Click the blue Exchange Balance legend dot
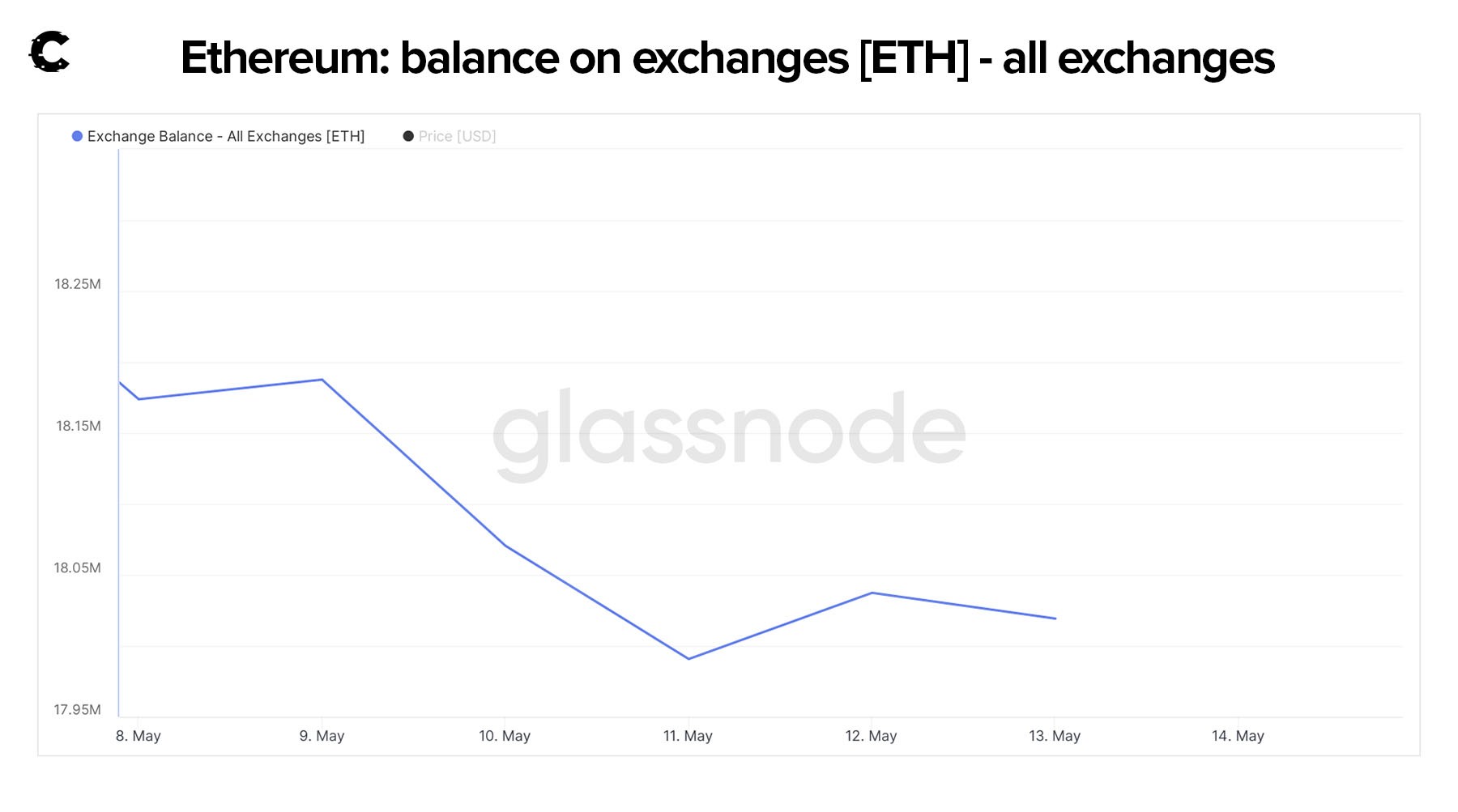 click(77, 136)
